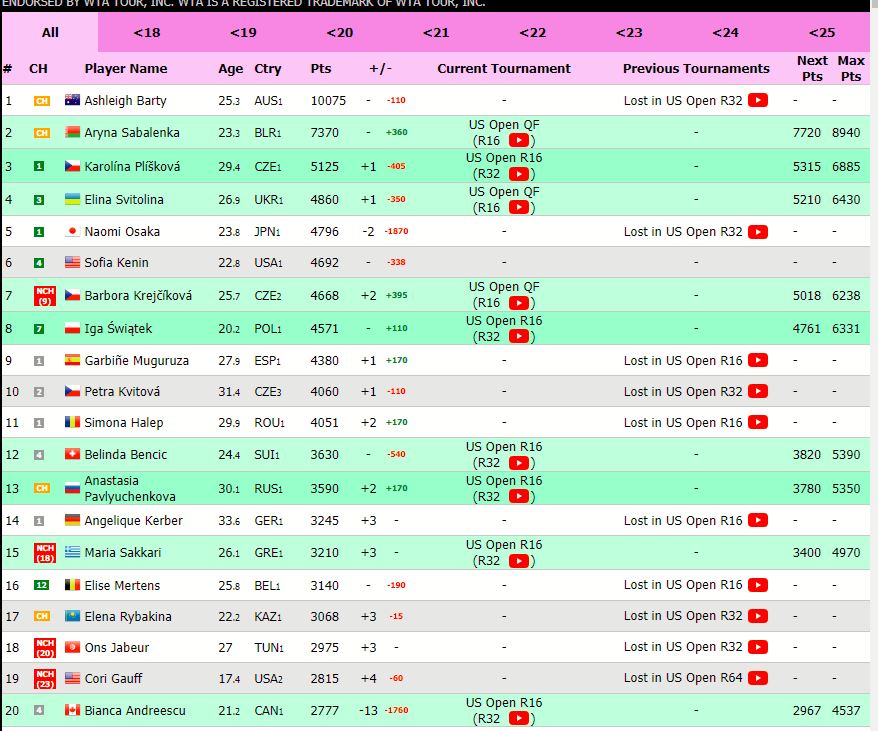The height and width of the screenshot is (731, 878).
Task: Switch to the <22 age tab
Action: (533, 32)
